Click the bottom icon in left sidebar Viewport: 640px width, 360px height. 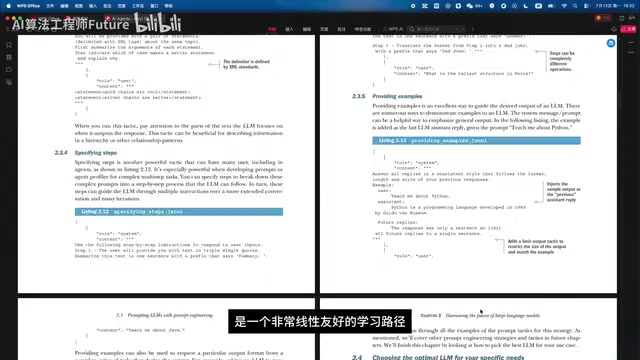click(9, 82)
